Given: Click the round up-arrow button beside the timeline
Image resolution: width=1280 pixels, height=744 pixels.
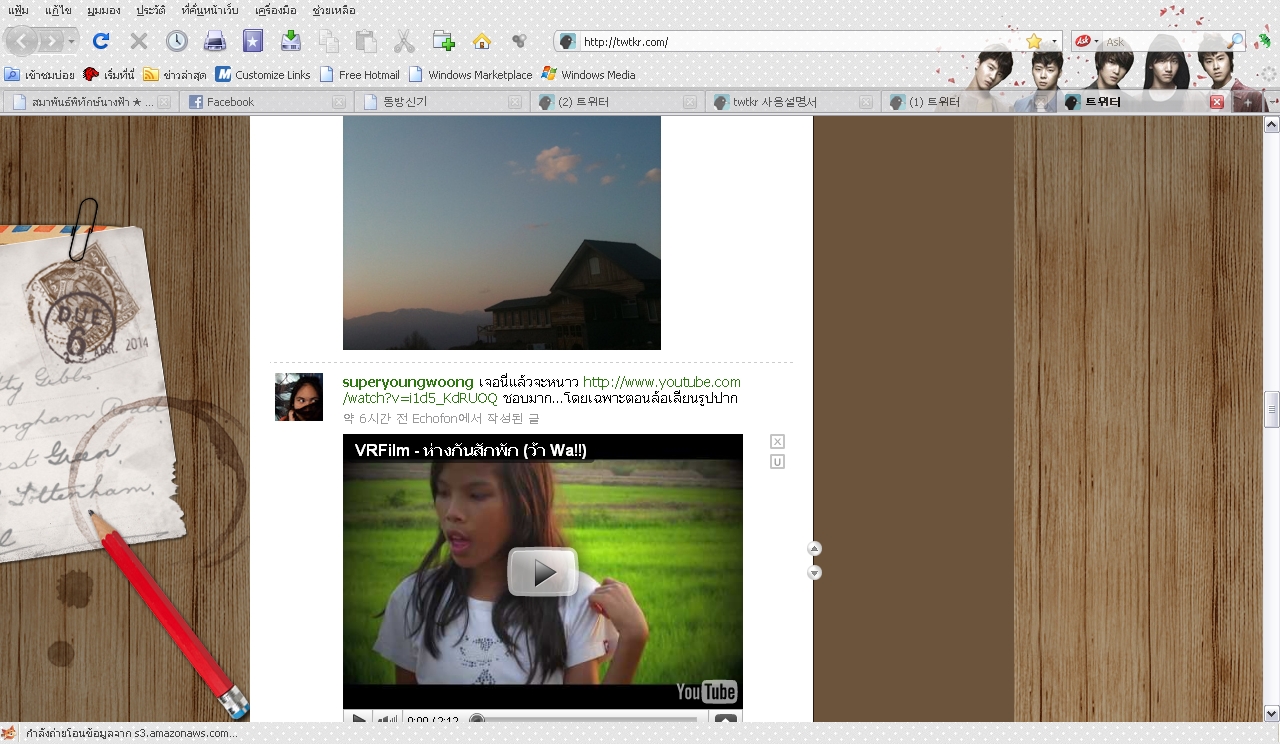Looking at the screenshot, I should point(815,548).
